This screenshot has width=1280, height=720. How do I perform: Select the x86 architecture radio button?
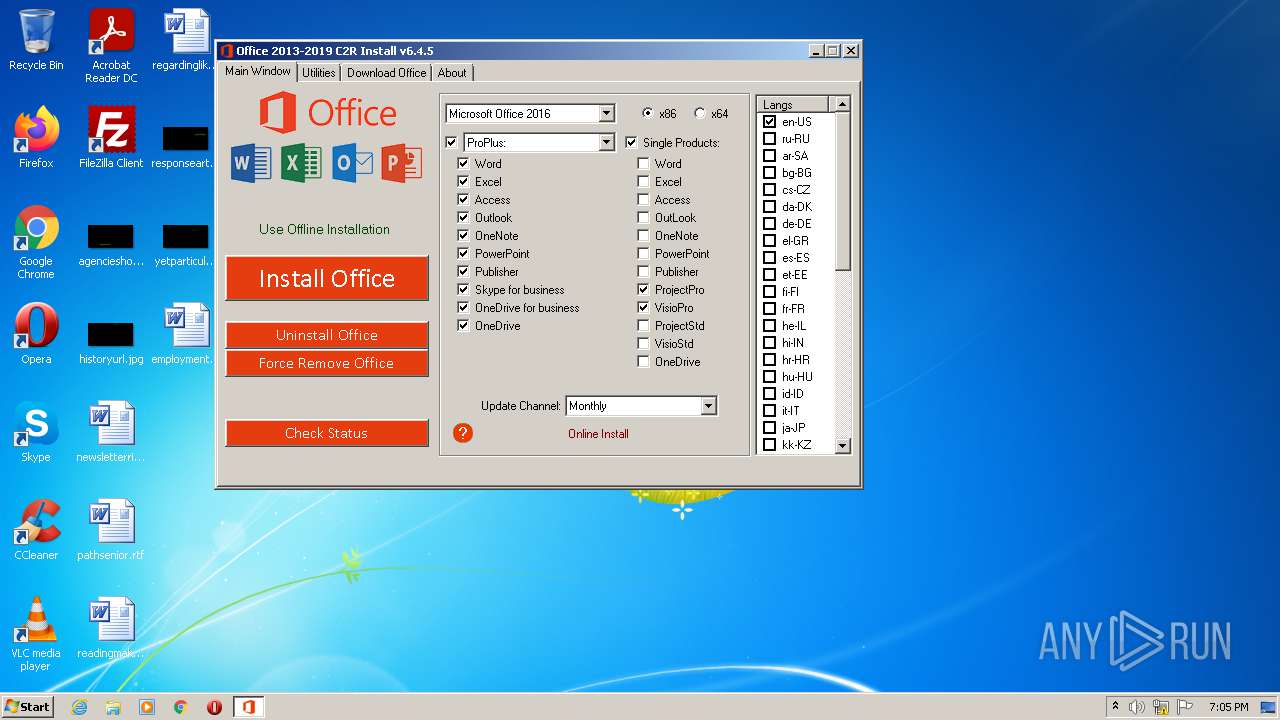coord(647,113)
